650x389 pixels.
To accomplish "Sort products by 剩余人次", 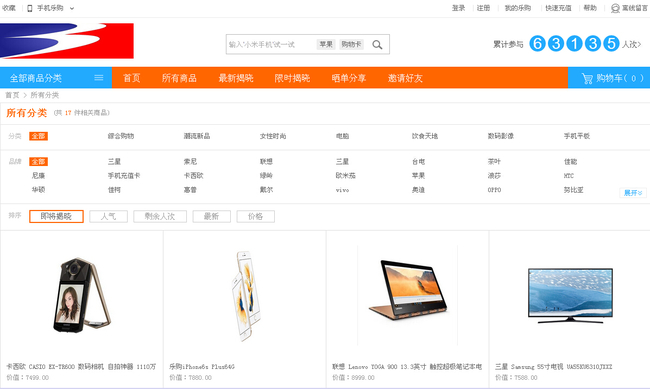I will click(x=160, y=216).
